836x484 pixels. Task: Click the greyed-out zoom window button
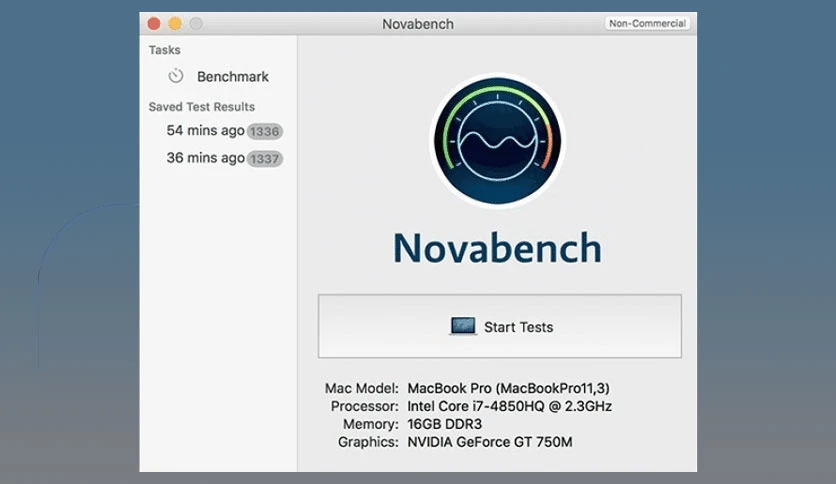coord(196,23)
